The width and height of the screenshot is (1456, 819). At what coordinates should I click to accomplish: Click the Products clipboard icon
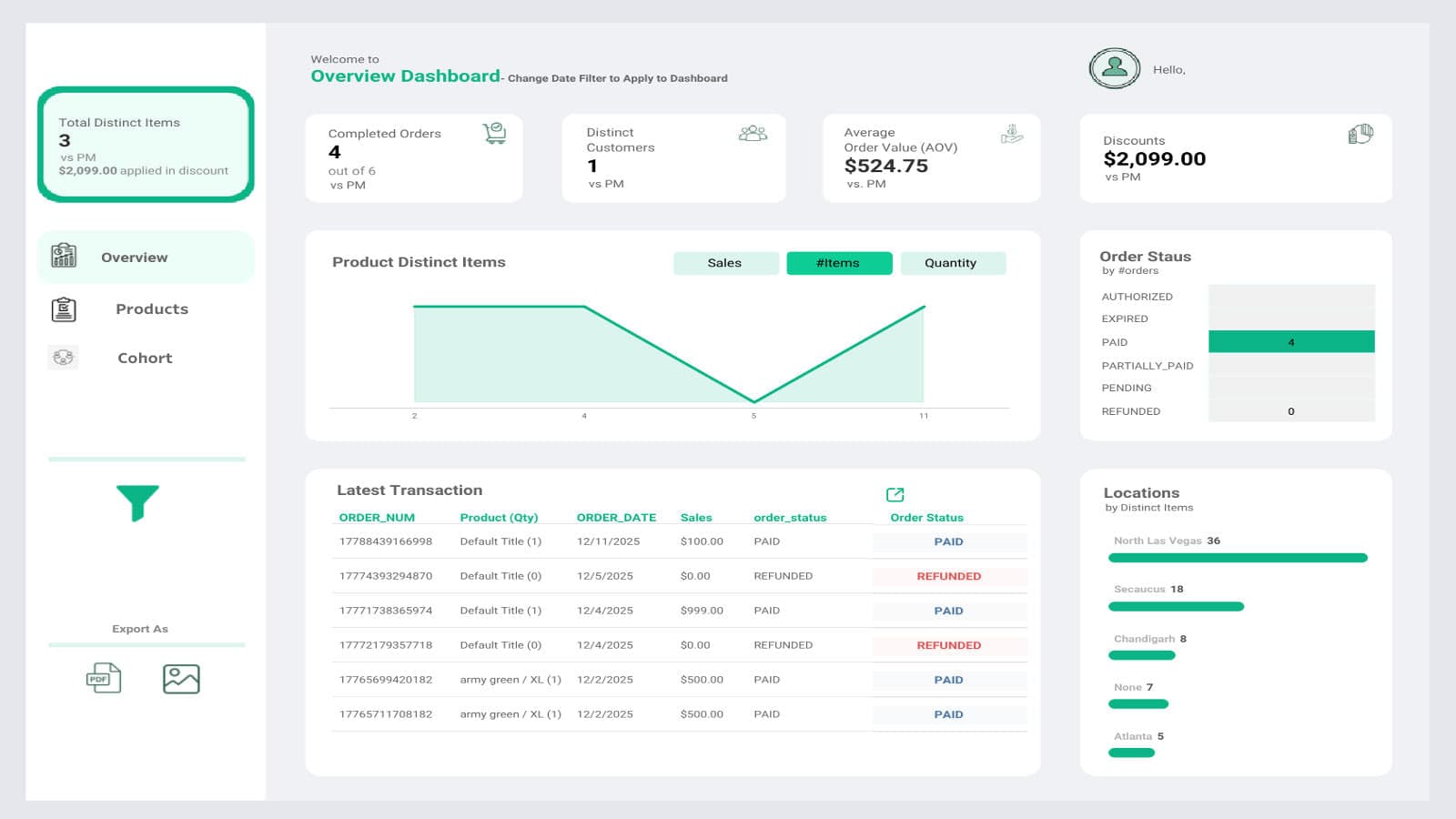click(64, 309)
